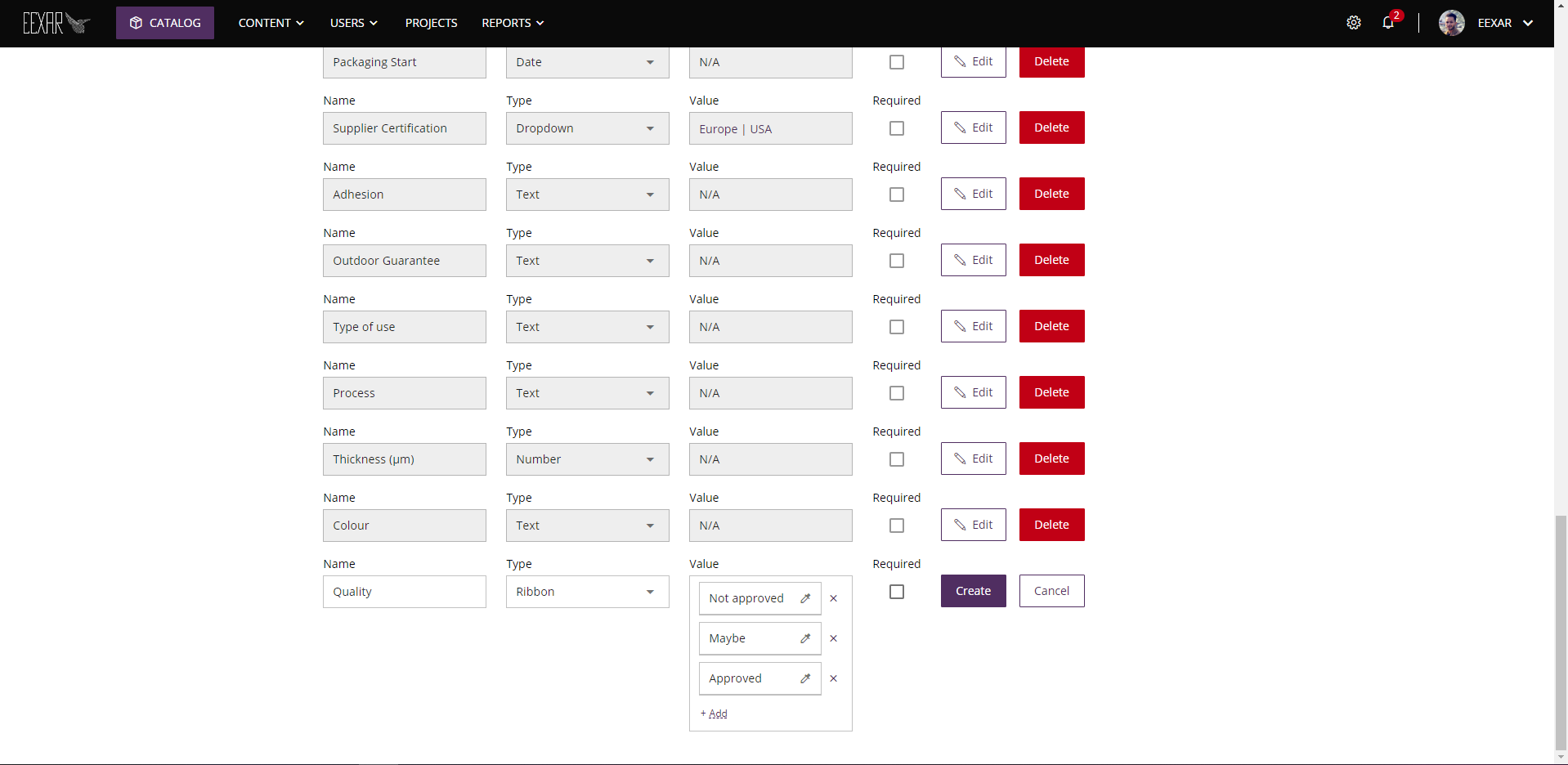1568x765 pixels.
Task: Click the user avatar picture
Action: pos(1451,23)
